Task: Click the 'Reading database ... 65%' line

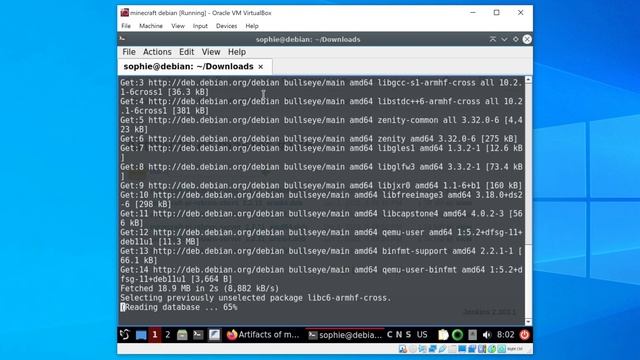Action: coord(178,307)
